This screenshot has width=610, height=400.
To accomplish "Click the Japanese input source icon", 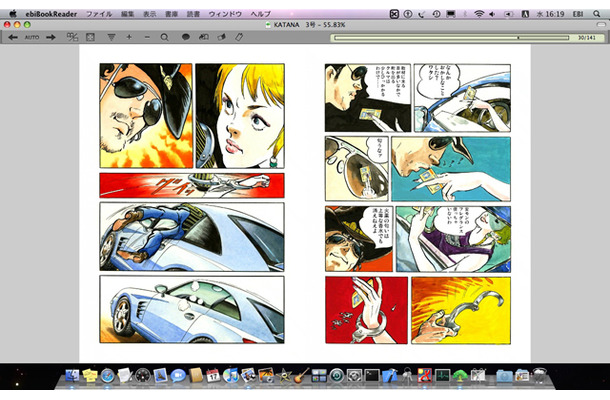I will point(525,14).
